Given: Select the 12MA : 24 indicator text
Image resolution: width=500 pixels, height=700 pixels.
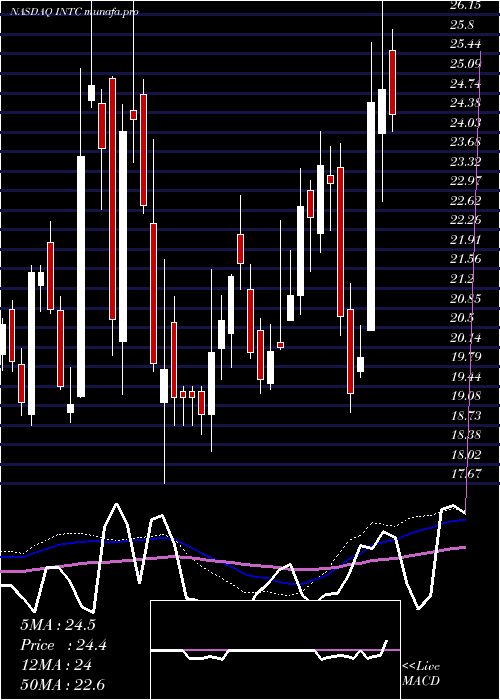Looking at the screenshot, I should coord(56,665).
